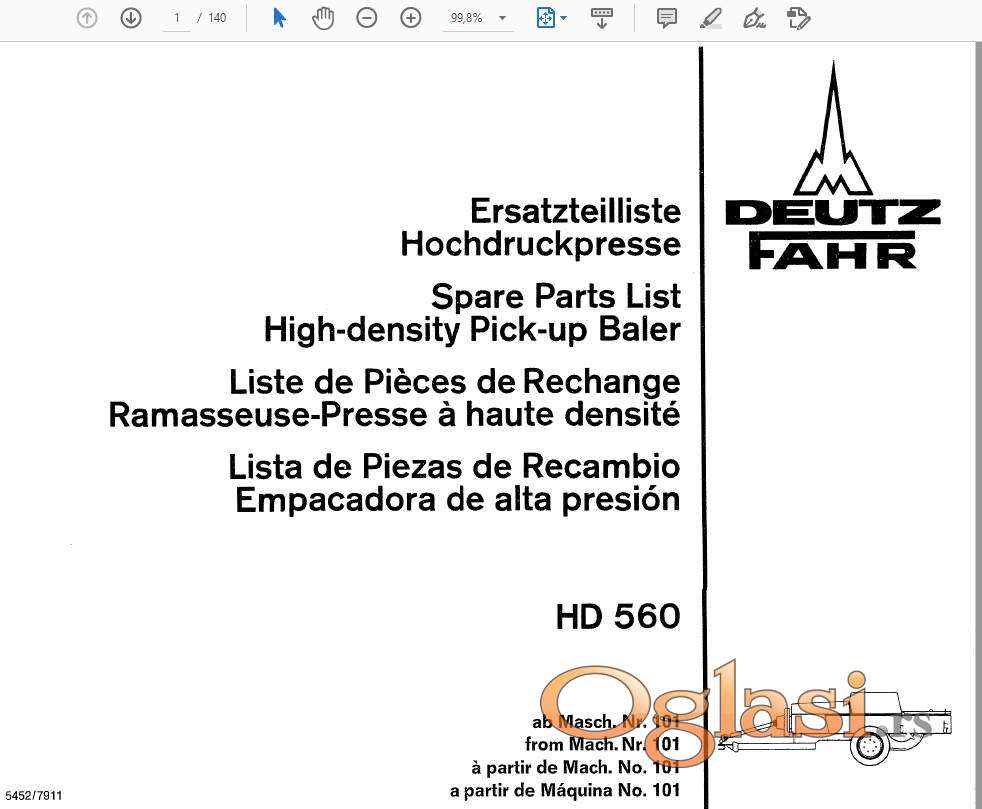Edit the 99,8% zoom value field
The image size is (982, 809).
(x=468, y=18)
